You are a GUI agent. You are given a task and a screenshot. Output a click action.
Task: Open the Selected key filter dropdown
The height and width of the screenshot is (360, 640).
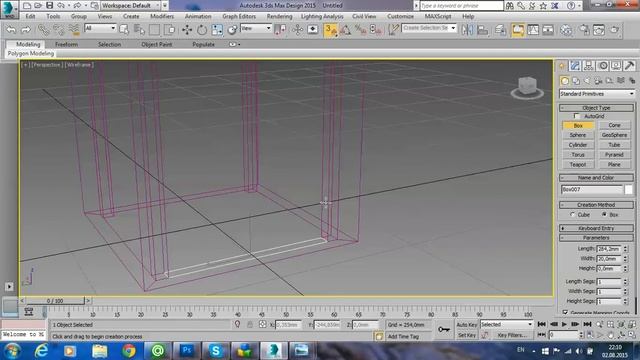(507, 324)
